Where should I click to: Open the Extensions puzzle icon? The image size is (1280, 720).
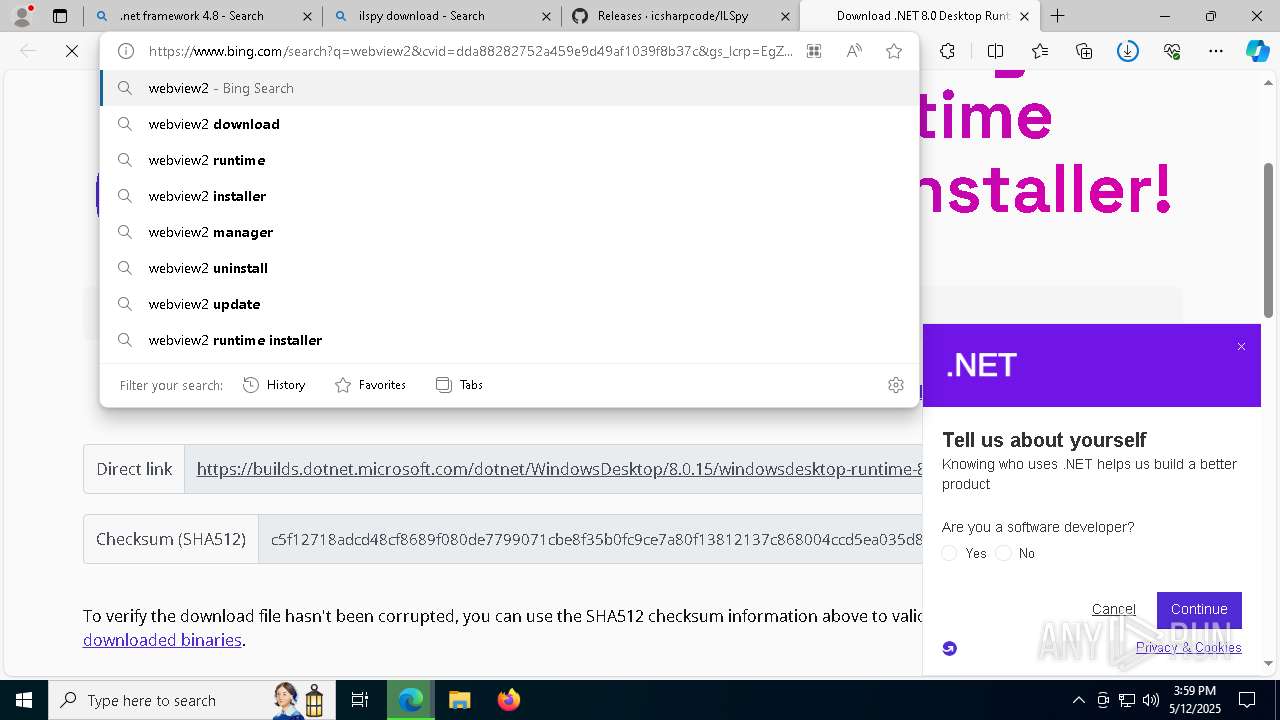click(x=947, y=51)
